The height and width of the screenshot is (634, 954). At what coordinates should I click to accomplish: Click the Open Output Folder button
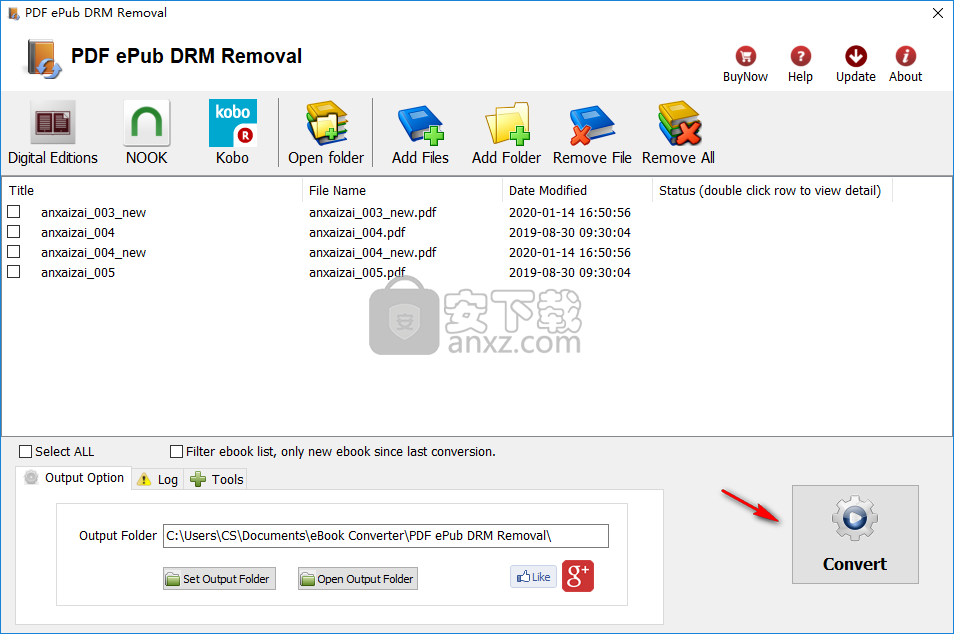pyautogui.click(x=358, y=579)
